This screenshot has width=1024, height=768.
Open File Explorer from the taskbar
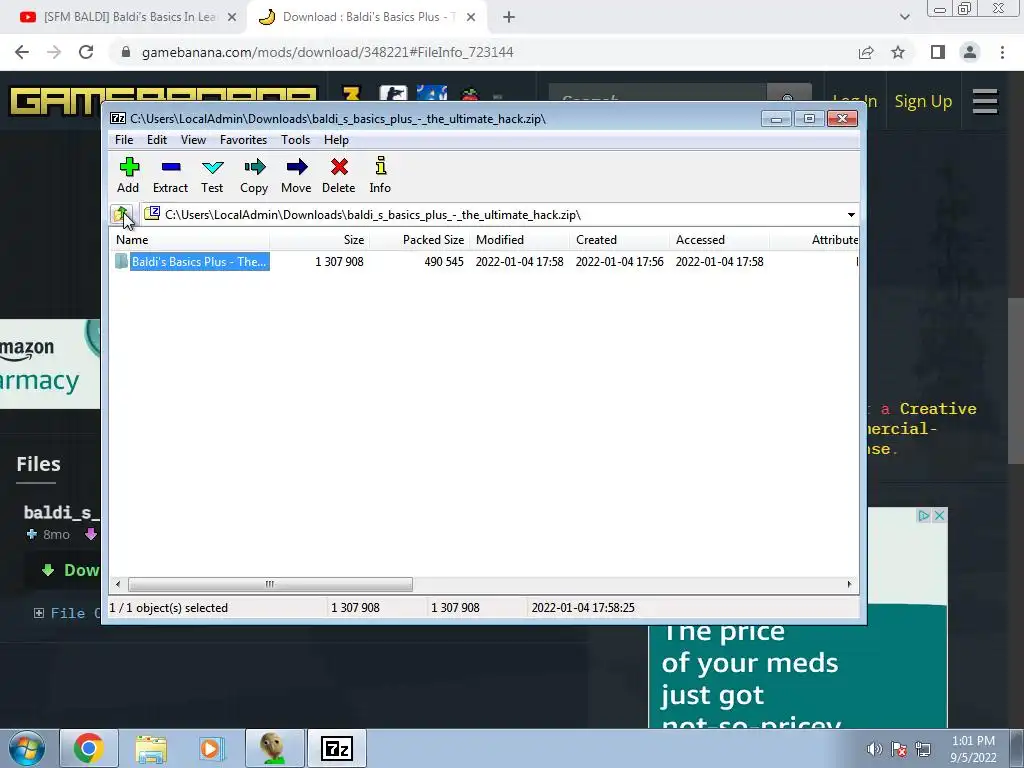coord(151,748)
